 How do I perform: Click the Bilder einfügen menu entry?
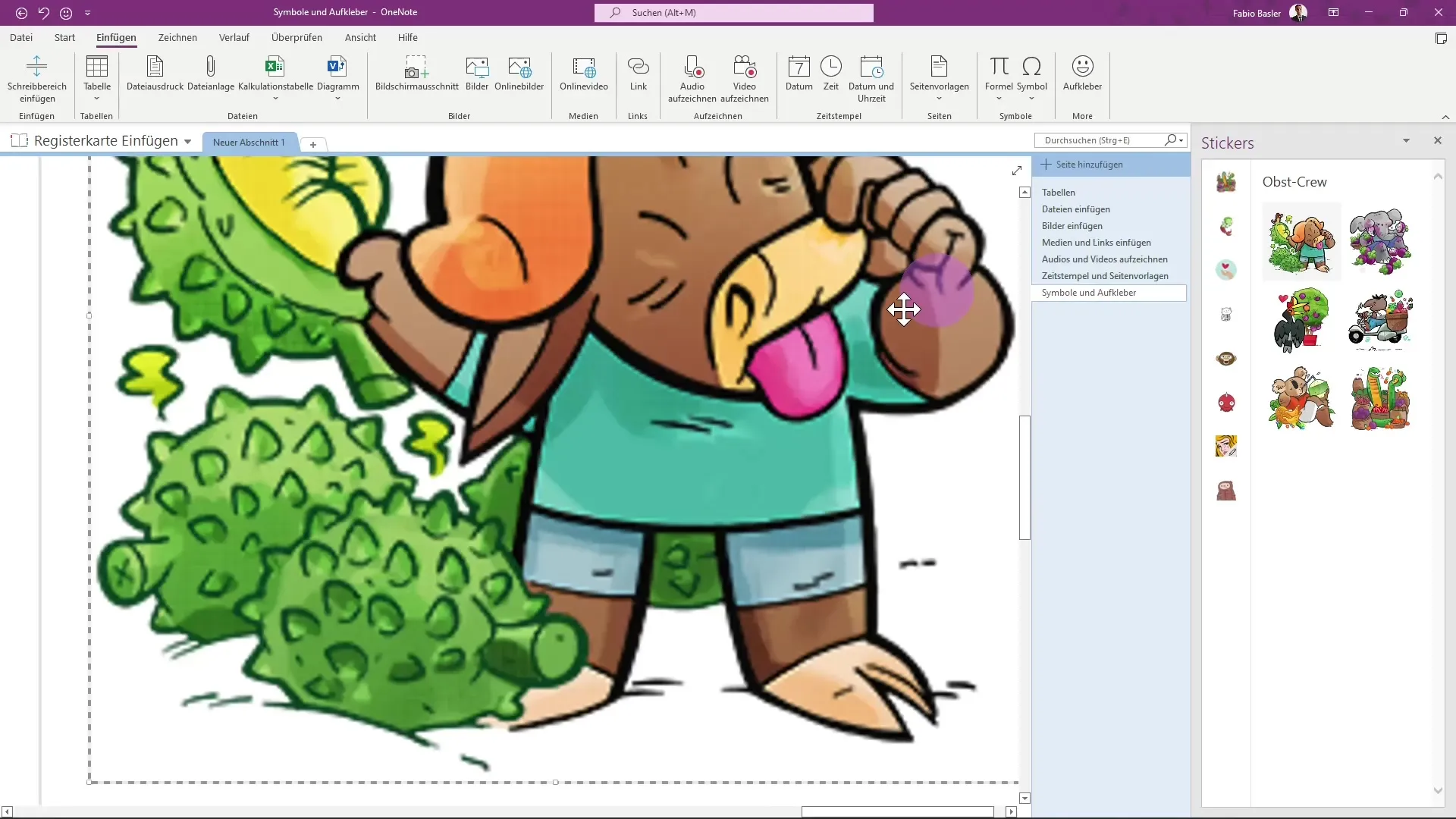1072,225
